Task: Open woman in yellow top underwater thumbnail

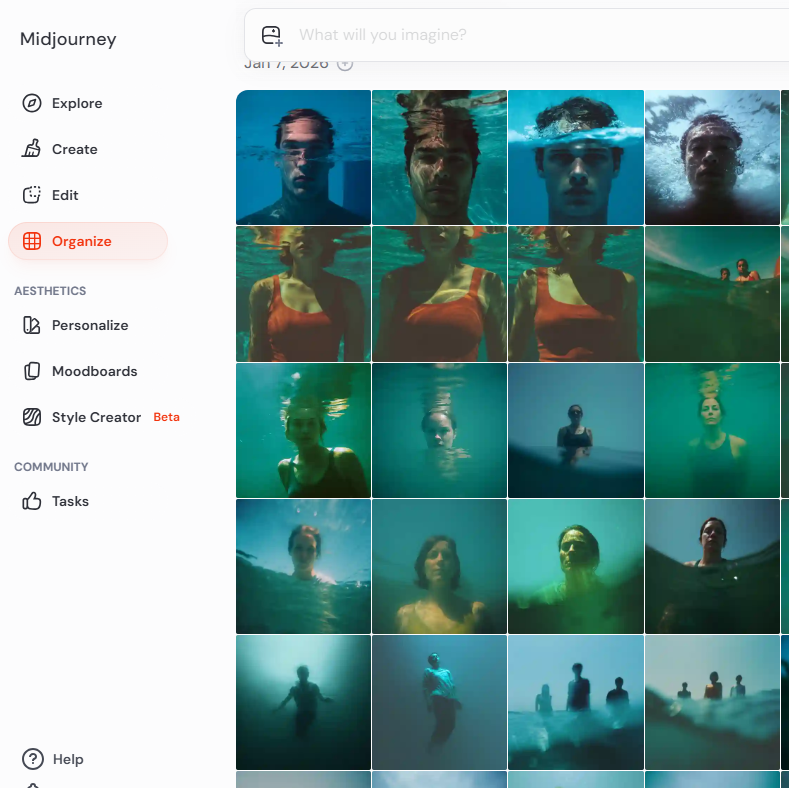Action: pyautogui.click(x=439, y=566)
